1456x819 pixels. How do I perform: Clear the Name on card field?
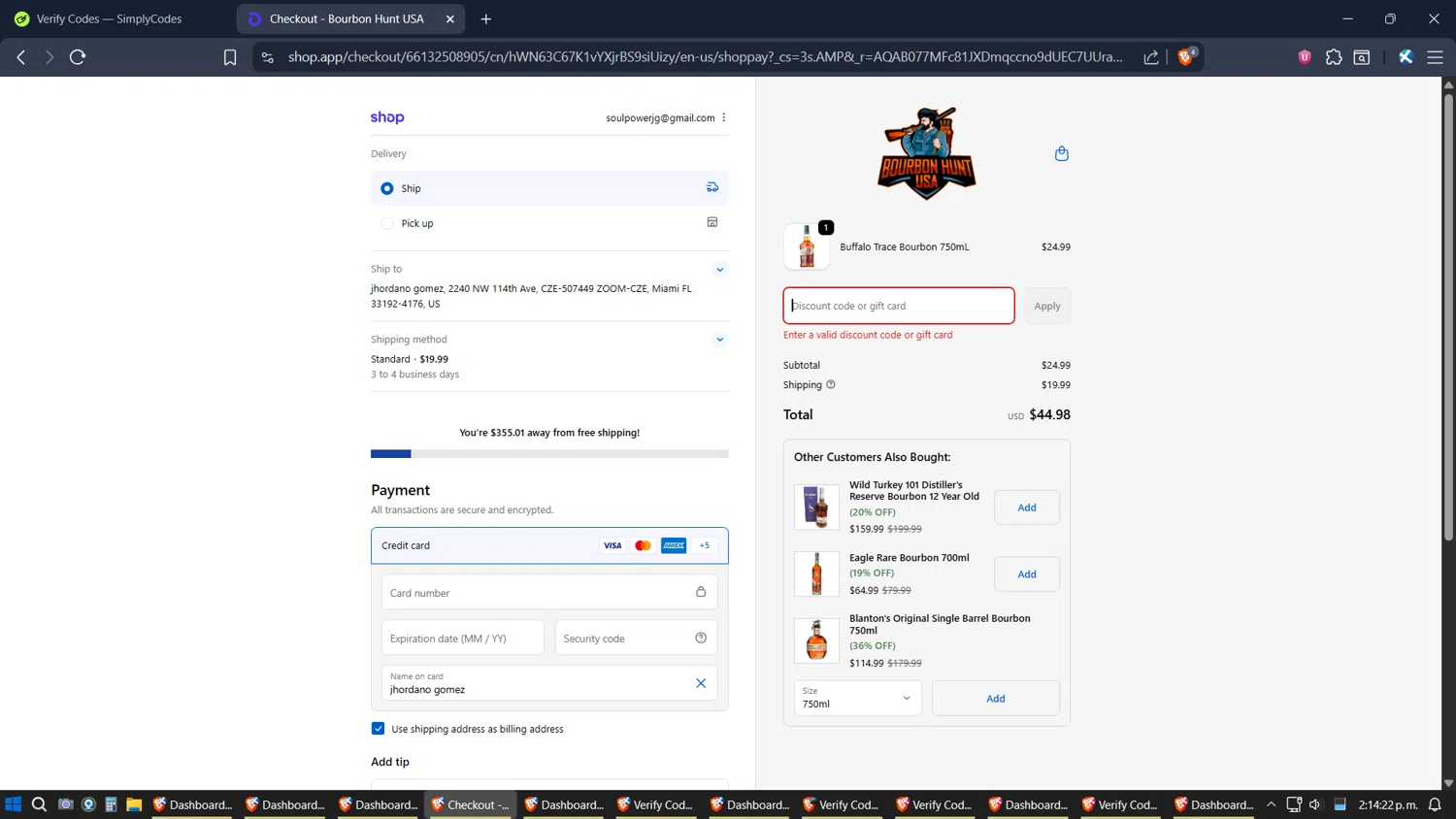701,683
